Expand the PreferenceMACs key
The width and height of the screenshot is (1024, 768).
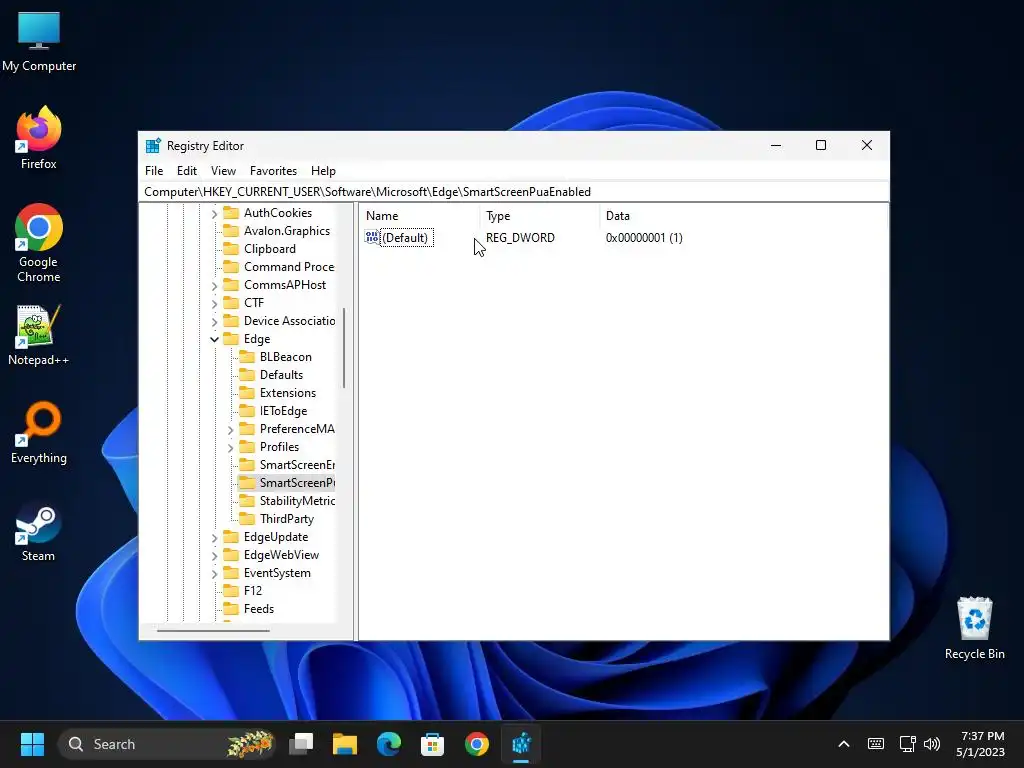(230, 430)
